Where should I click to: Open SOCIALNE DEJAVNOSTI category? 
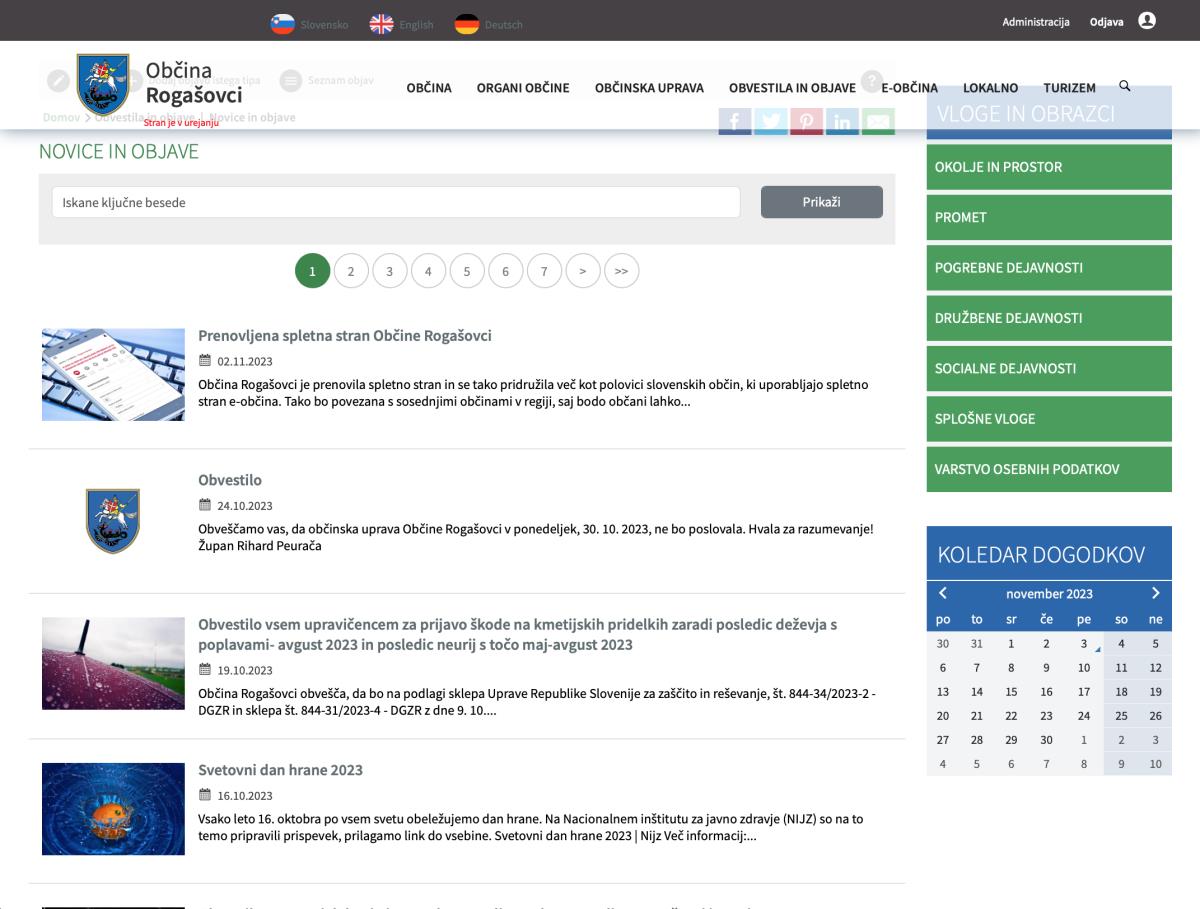1049,368
